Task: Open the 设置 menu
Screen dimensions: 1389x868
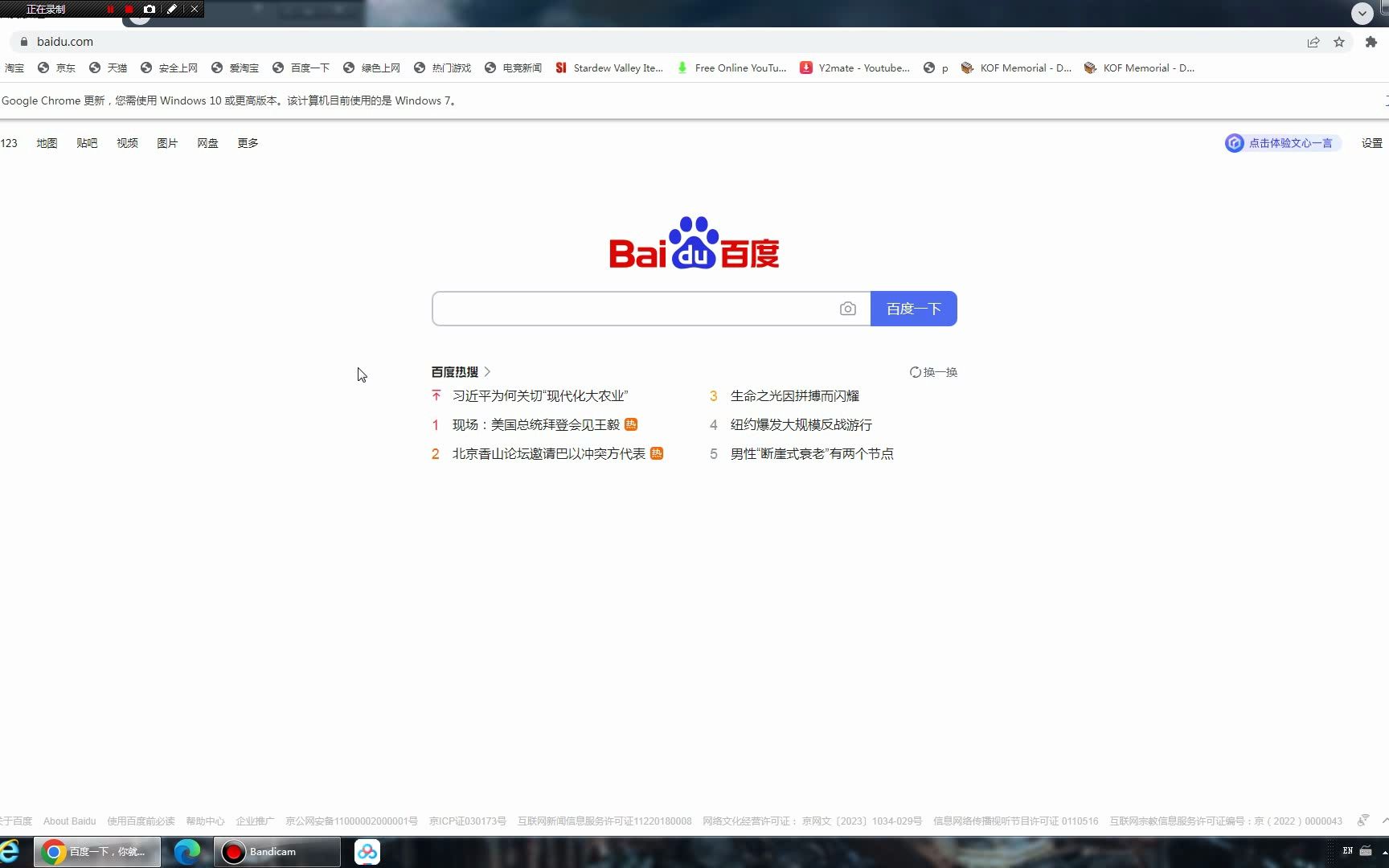Action: pyautogui.click(x=1371, y=143)
